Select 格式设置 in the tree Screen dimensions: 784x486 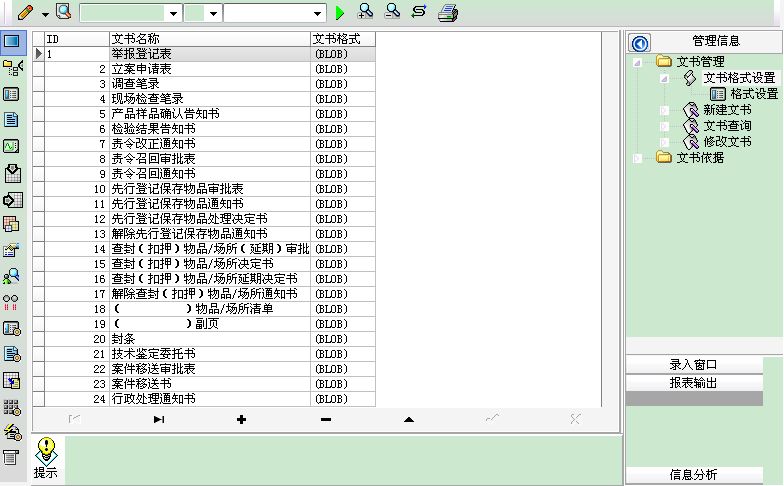(754, 94)
